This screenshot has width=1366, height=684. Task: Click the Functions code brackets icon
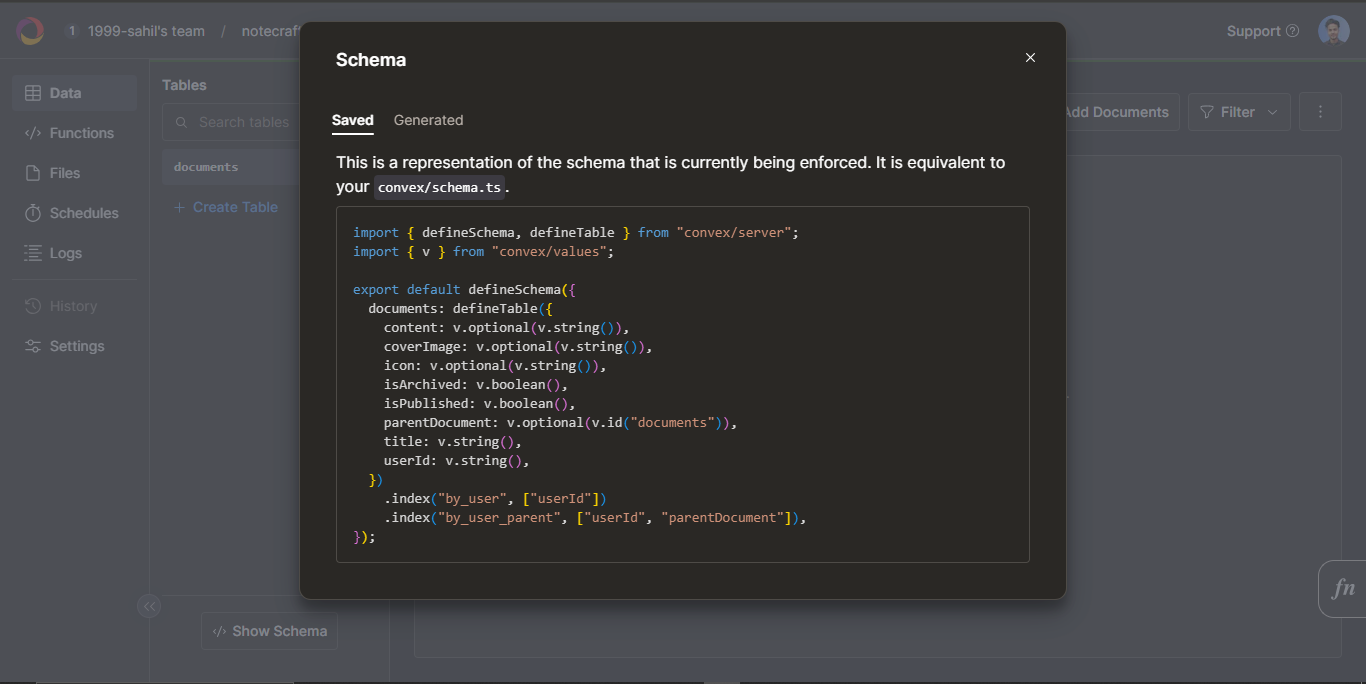33,133
